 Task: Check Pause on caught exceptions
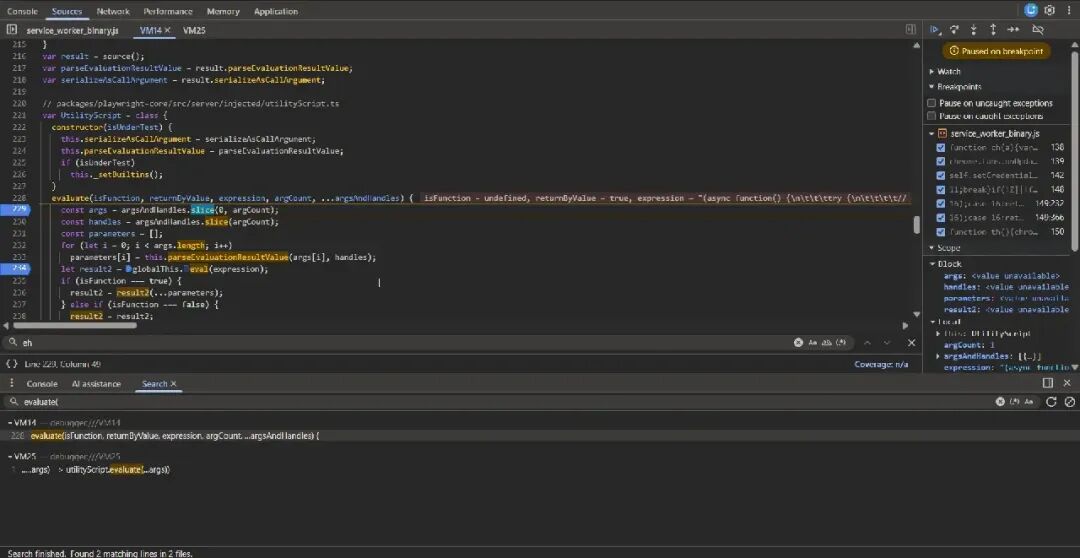pyautogui.click(x=931, y=116)
